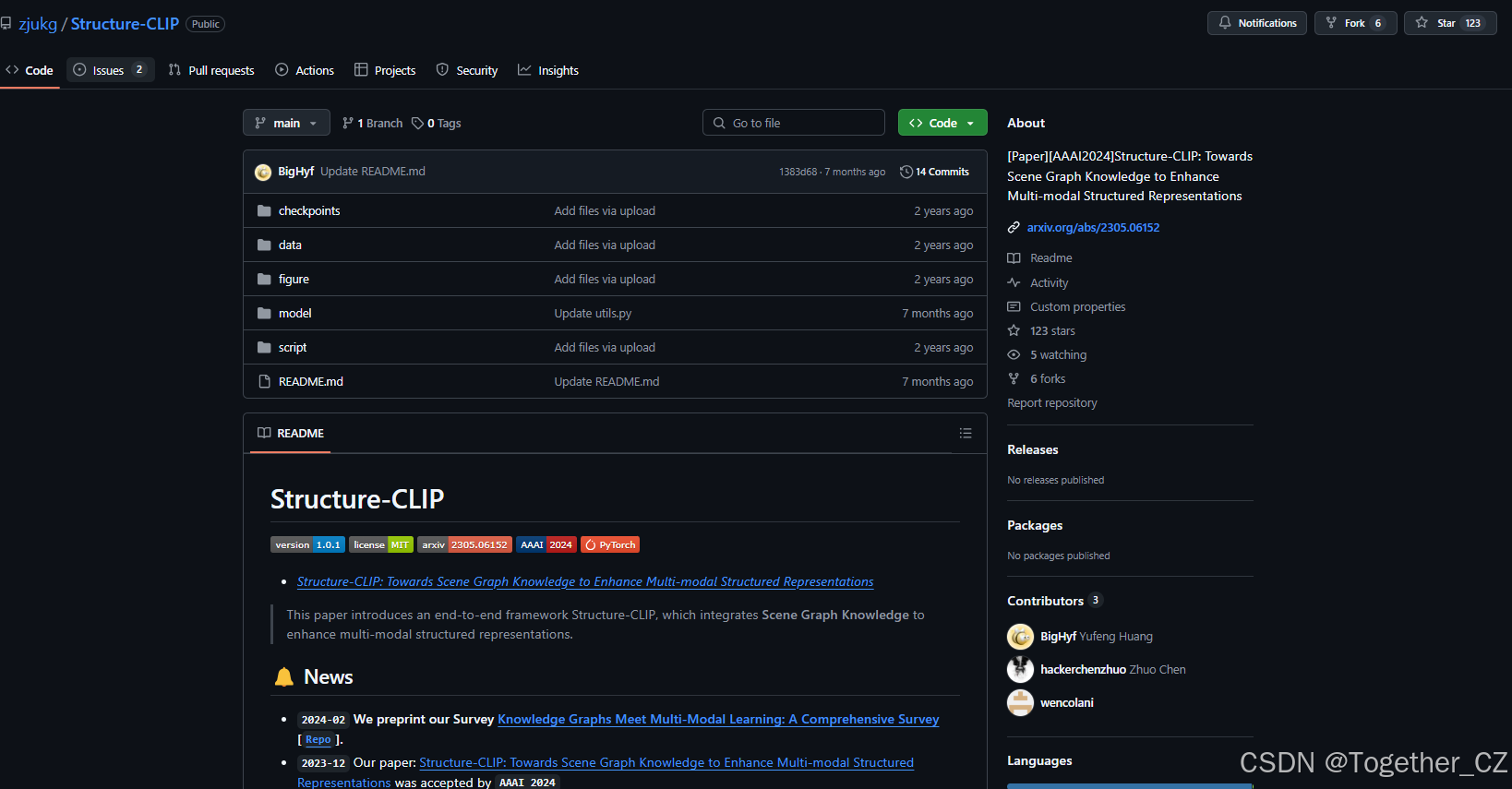Image resolution: width=1512 pixels, height=789 pixels.
Task: Switch to the Code tab
Action: 30,70
